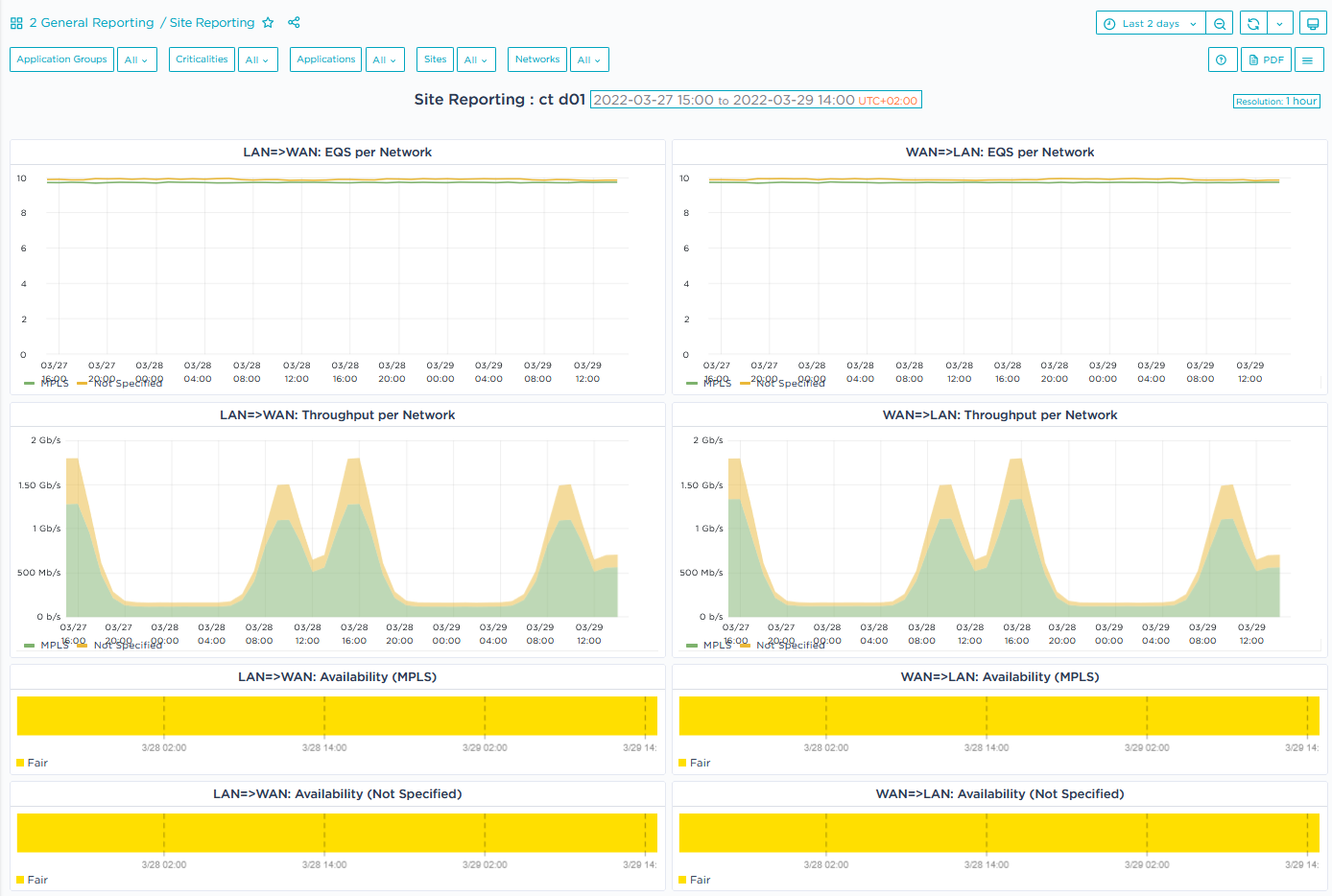Image resolution: width=1332 pixels, height=896 pixels.
Task: Open the refresh interval dropdown arrow
Action: pos(1279,24)
